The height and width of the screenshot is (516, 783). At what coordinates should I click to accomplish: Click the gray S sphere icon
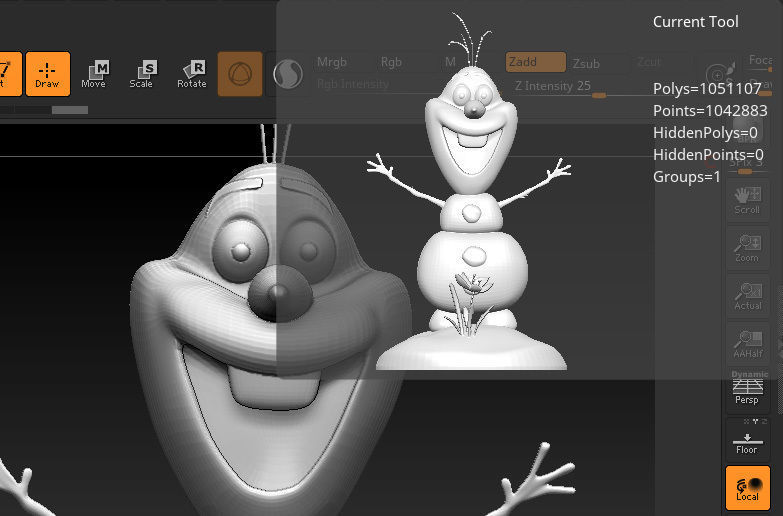[x=288, y=74]
